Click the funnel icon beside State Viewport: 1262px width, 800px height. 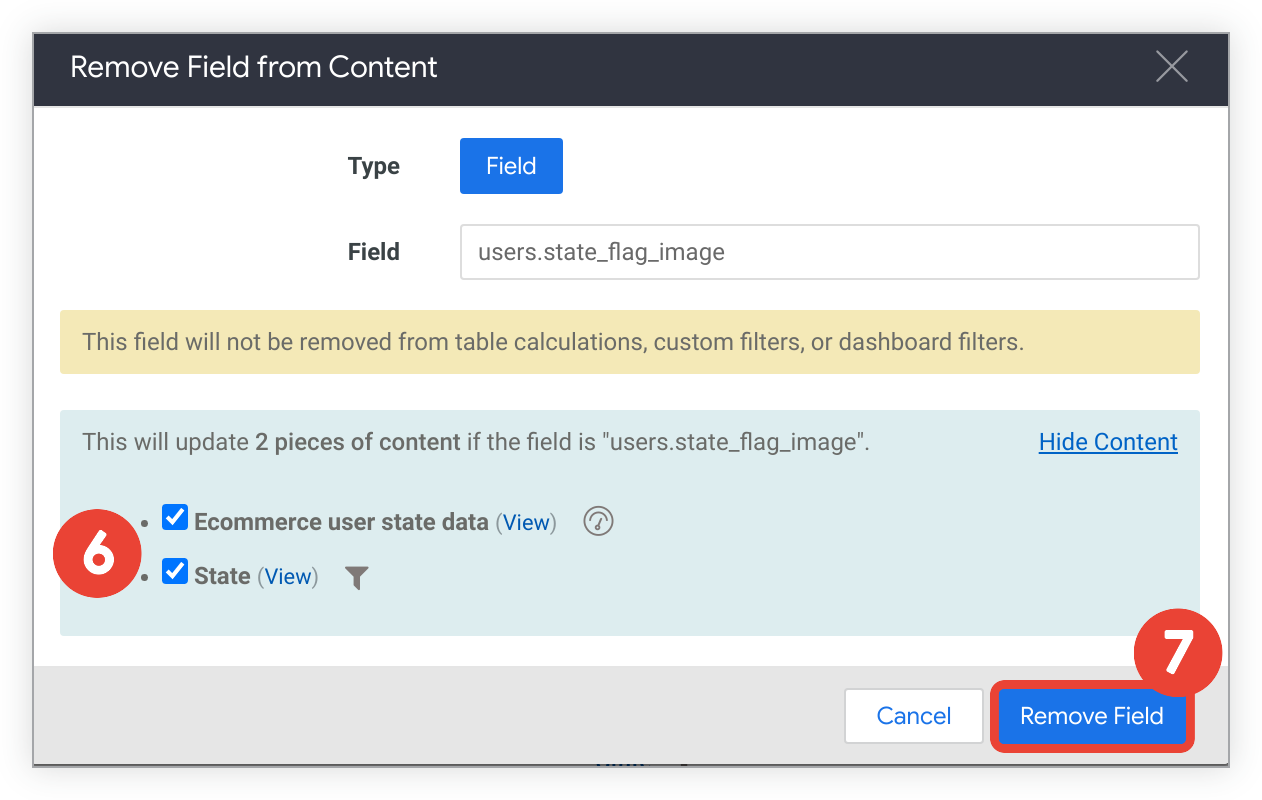click(x=357, y=577)
